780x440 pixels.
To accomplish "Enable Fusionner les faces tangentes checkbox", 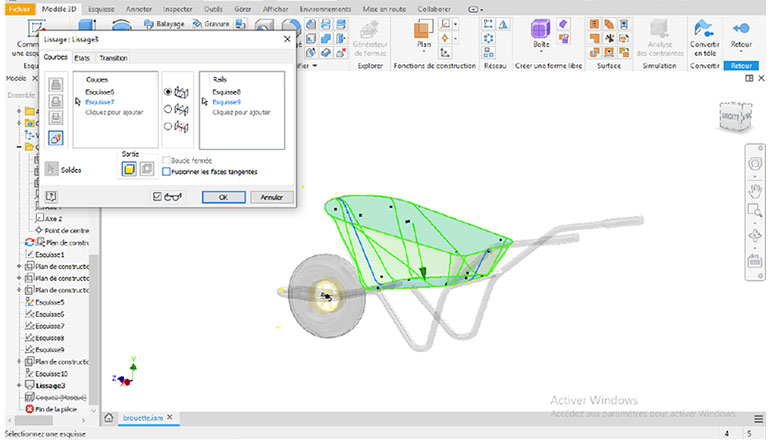I will pyautogui.click(x=166, y=171).
